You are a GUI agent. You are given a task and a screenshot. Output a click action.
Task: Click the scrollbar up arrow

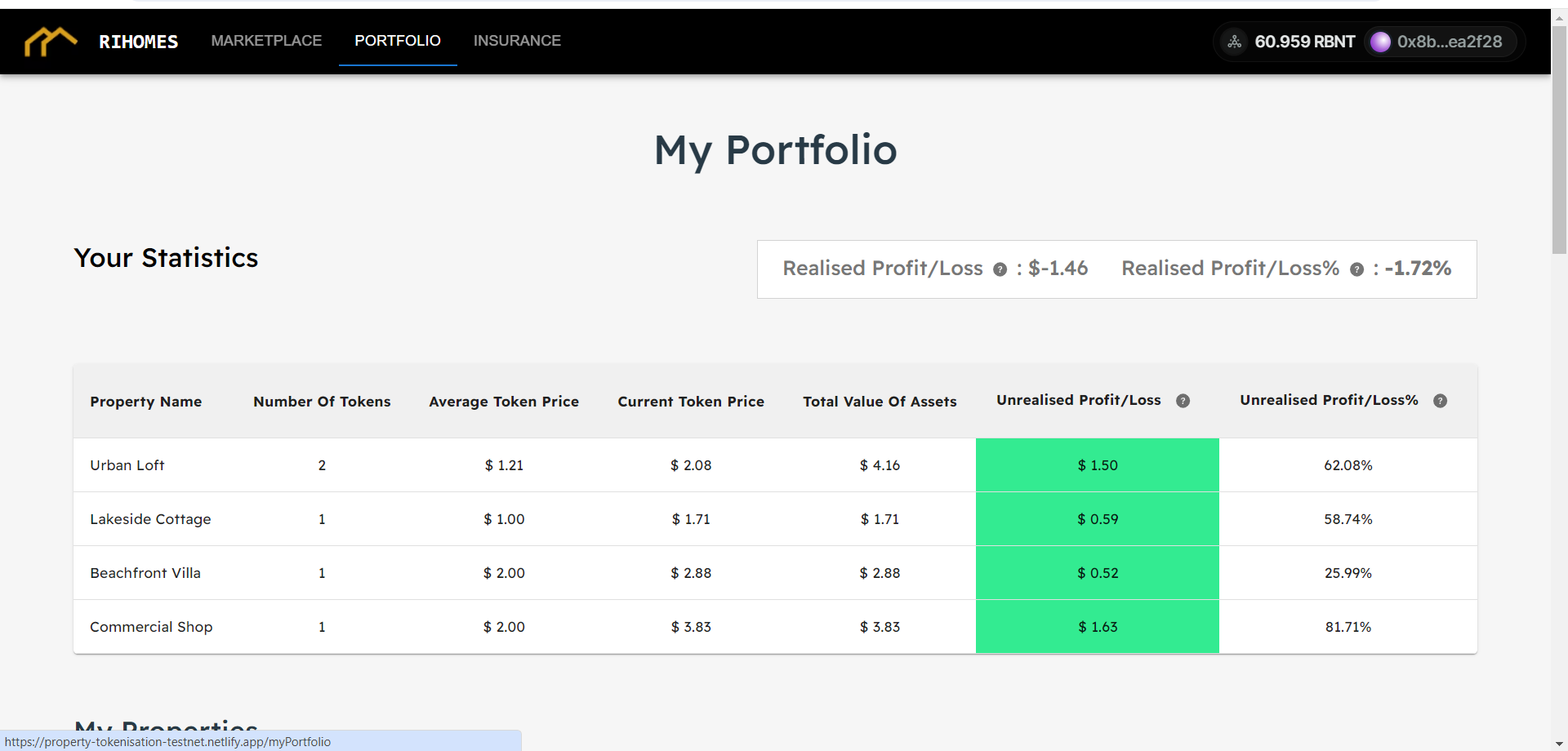[x=1559, y=18]
